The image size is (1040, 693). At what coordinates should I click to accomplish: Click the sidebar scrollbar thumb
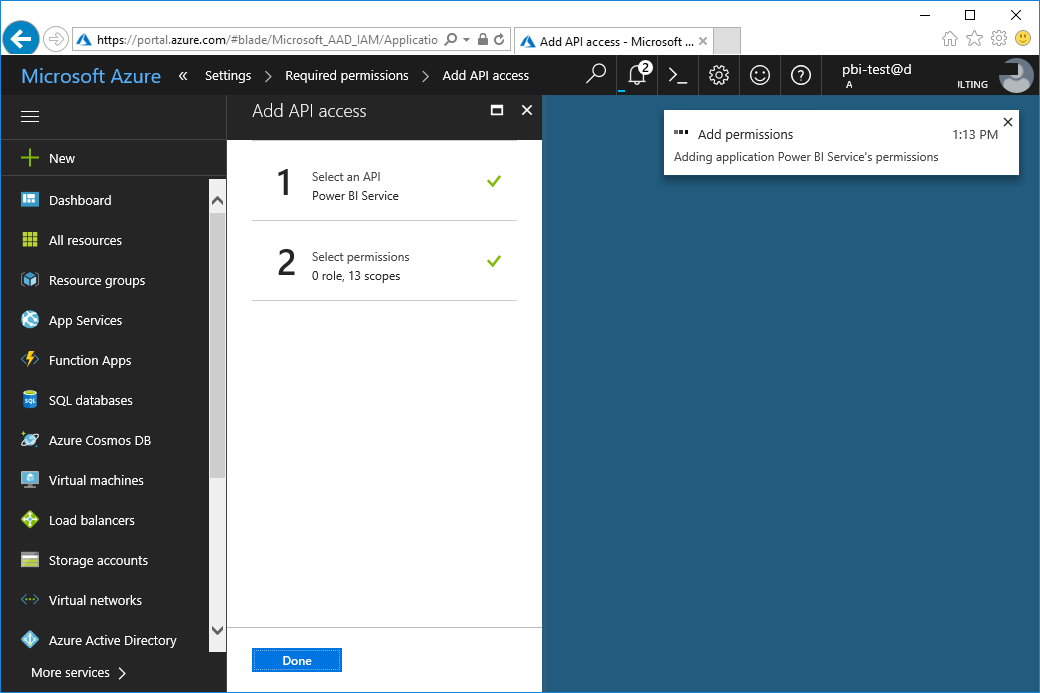tap(217, 345)
